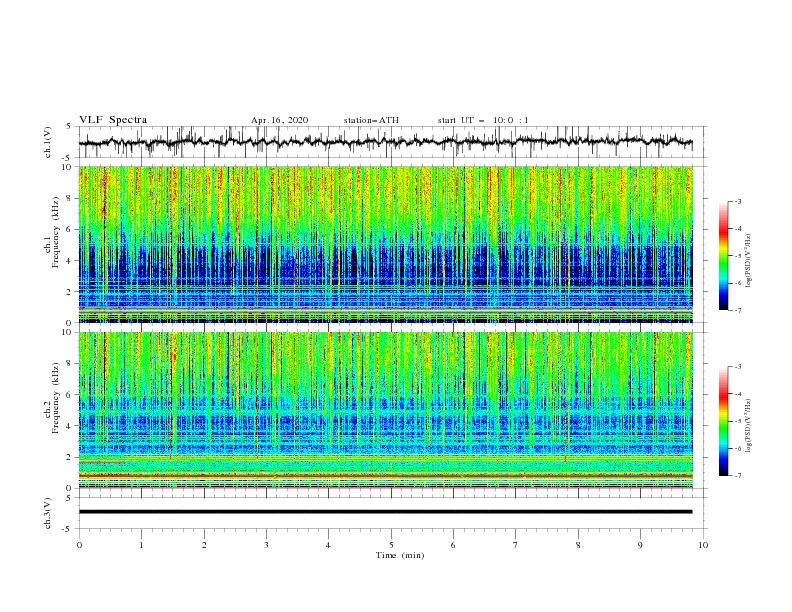Click the ch.3 flat black trace
Viewport: 792px width, 612px height.
coord(385,512)
